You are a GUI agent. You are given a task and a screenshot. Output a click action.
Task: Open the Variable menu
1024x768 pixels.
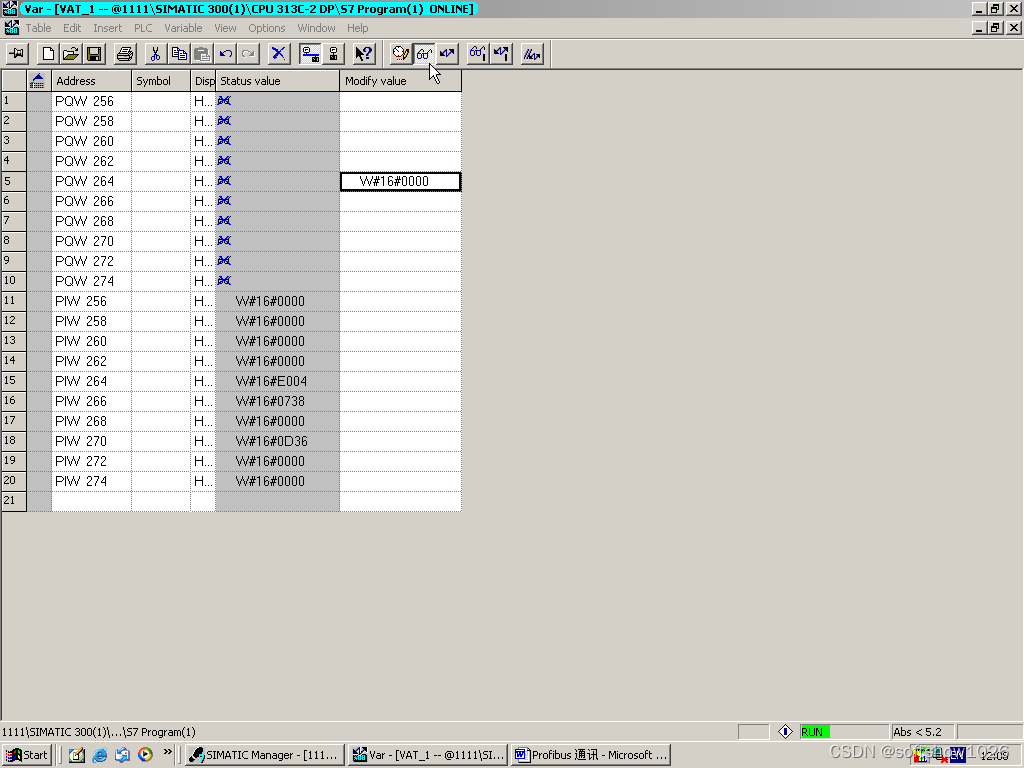183,28
